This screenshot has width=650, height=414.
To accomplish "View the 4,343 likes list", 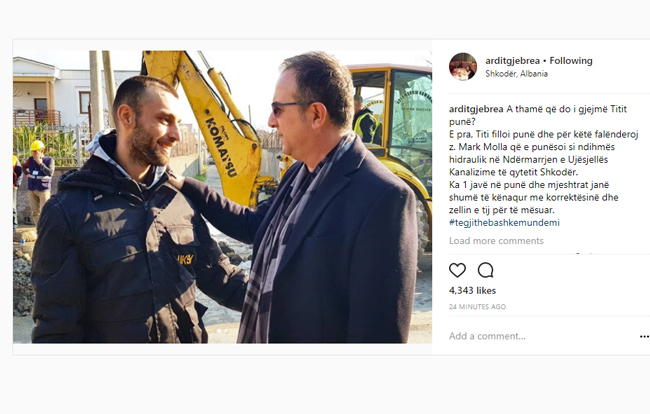I will (472, 291).
